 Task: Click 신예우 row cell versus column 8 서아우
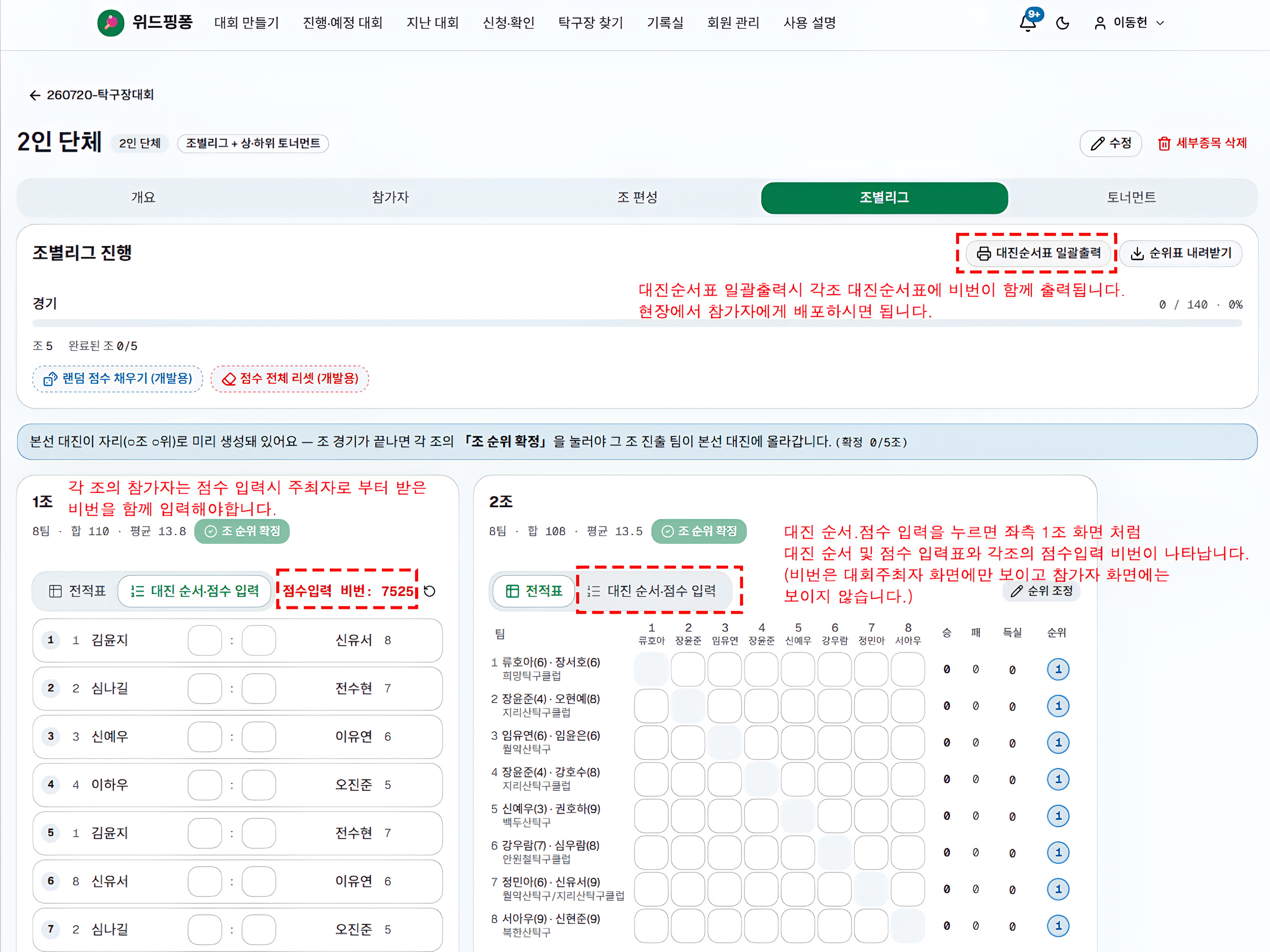click(908, 816)
